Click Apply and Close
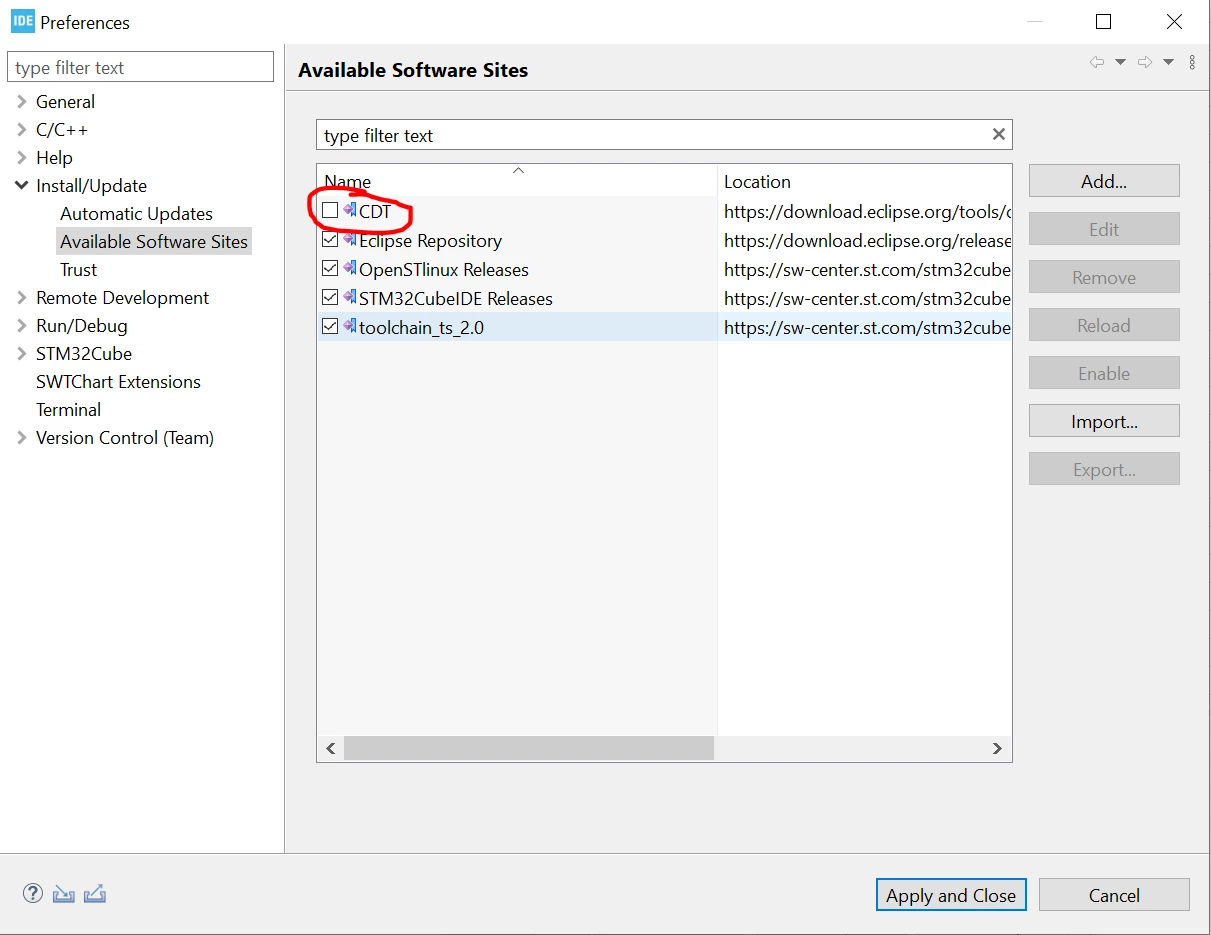This screenshot has width=1211, height=935. click(951, 895)
